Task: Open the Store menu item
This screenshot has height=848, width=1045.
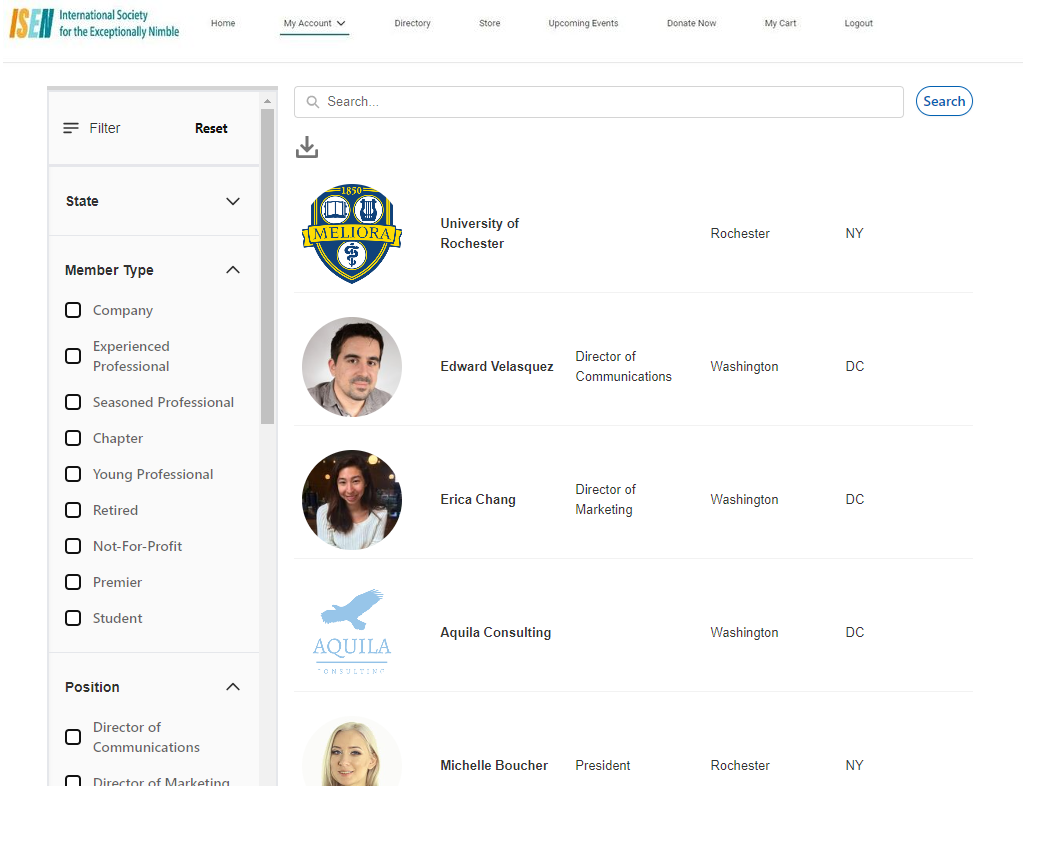Action: pos(489,24)
